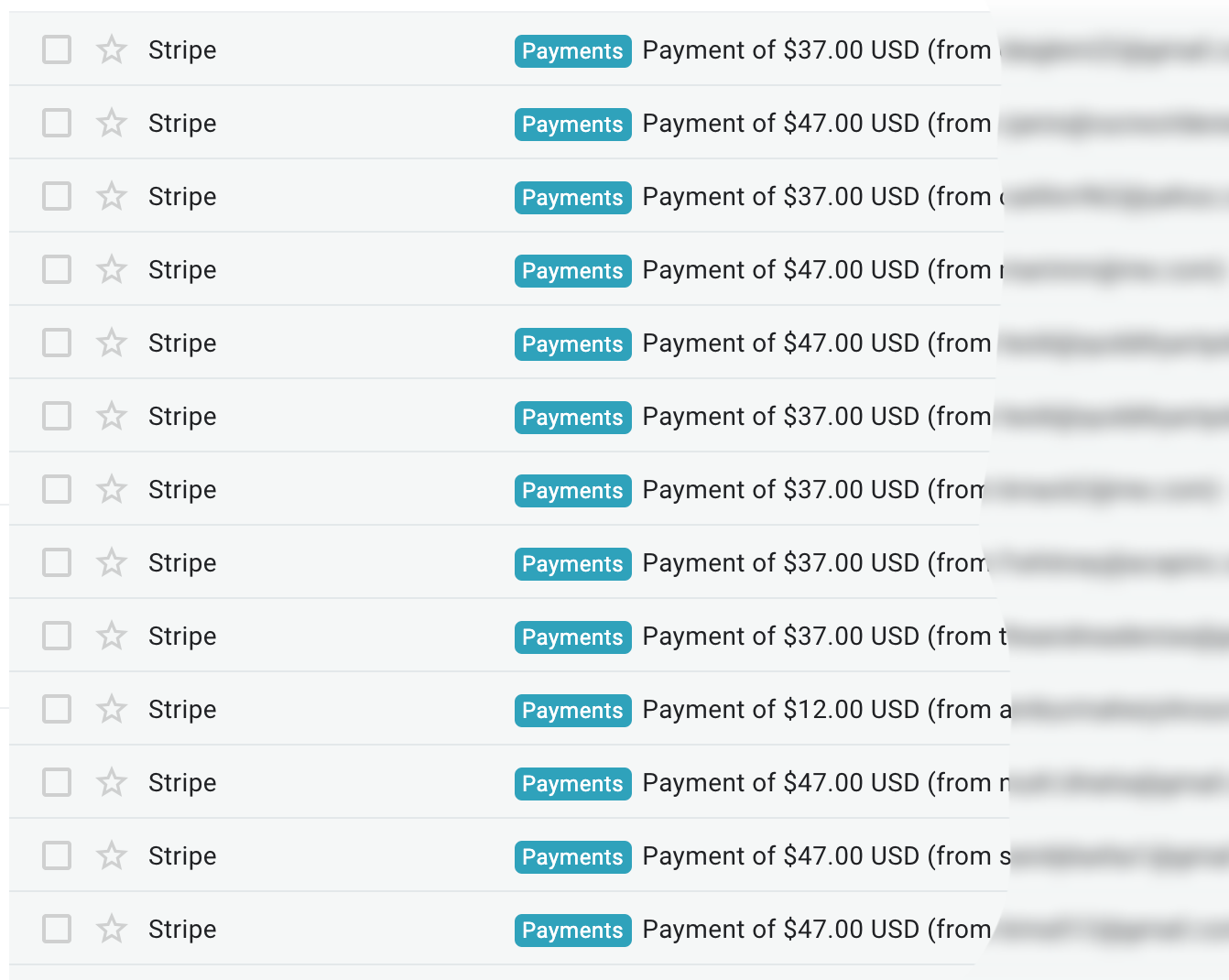Star the second-to-last Stripe email
Image resolution: width=1229 pixels, height=980 pixels.
pos(112,855)
